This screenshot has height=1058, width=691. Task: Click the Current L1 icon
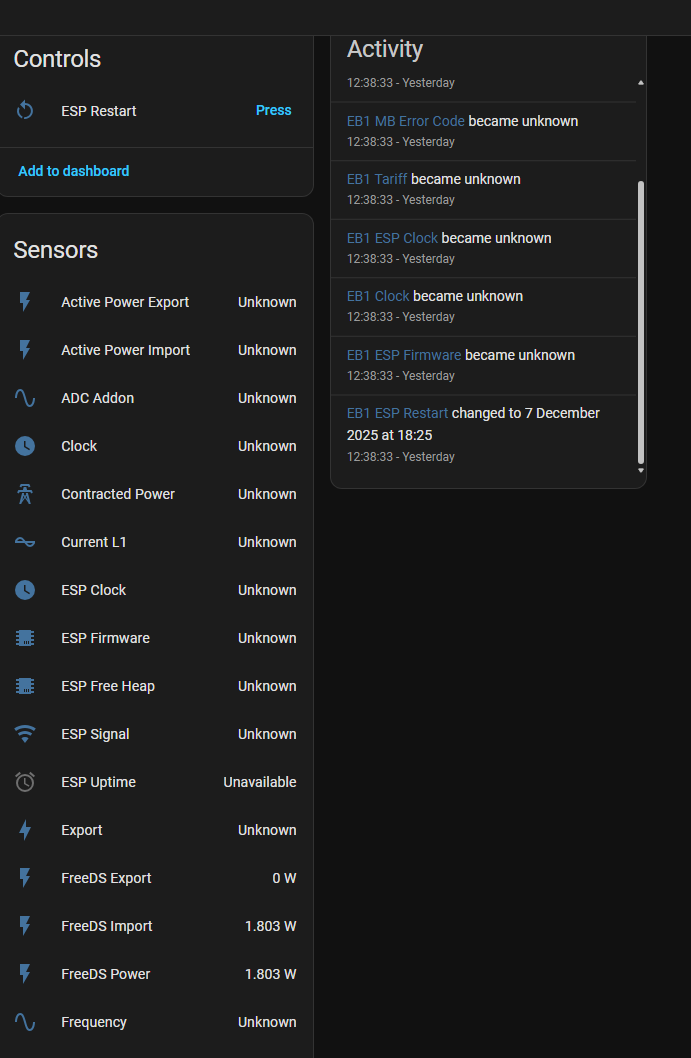(x=25, y=542)
